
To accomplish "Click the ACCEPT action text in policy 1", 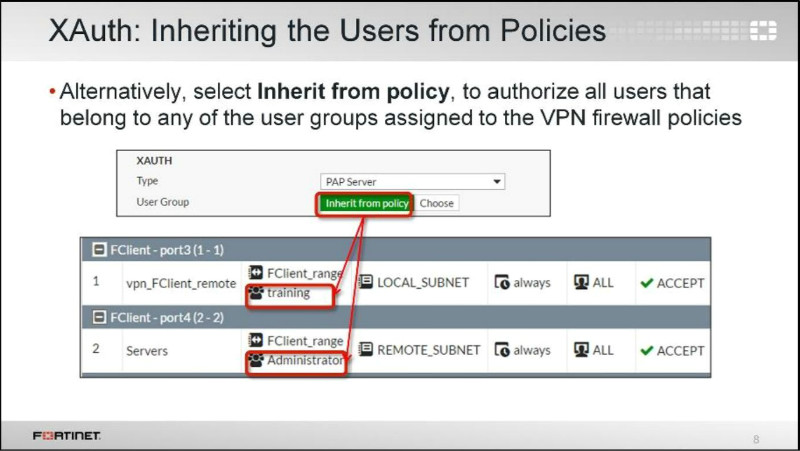I will click(681, 283).
